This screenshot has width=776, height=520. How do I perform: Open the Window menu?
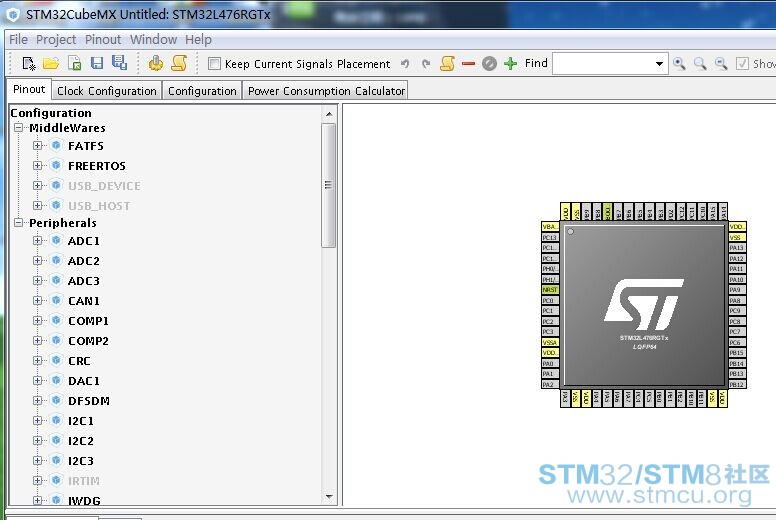[x=153, y=40]
